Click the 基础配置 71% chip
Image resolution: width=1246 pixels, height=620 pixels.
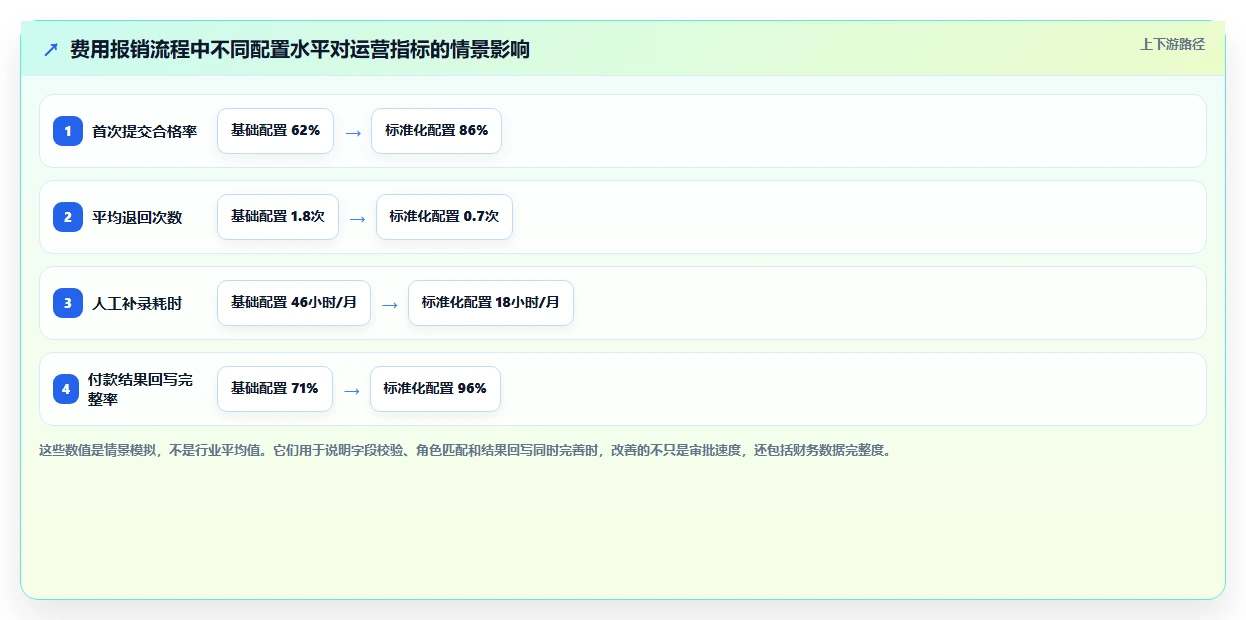pyautogui.click(x=275, y=389)
